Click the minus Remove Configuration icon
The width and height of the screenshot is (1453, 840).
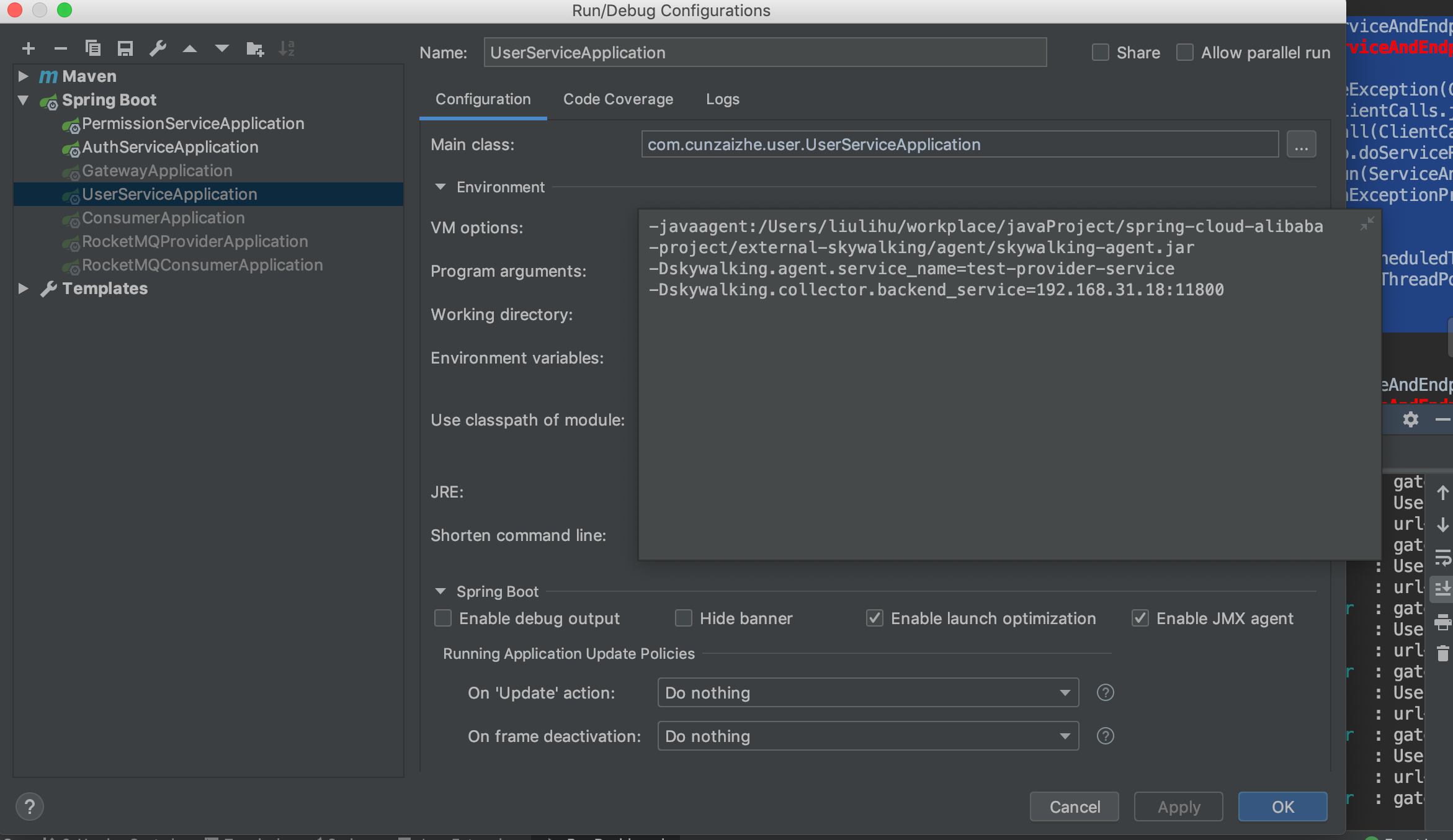(x=60, y=48)
